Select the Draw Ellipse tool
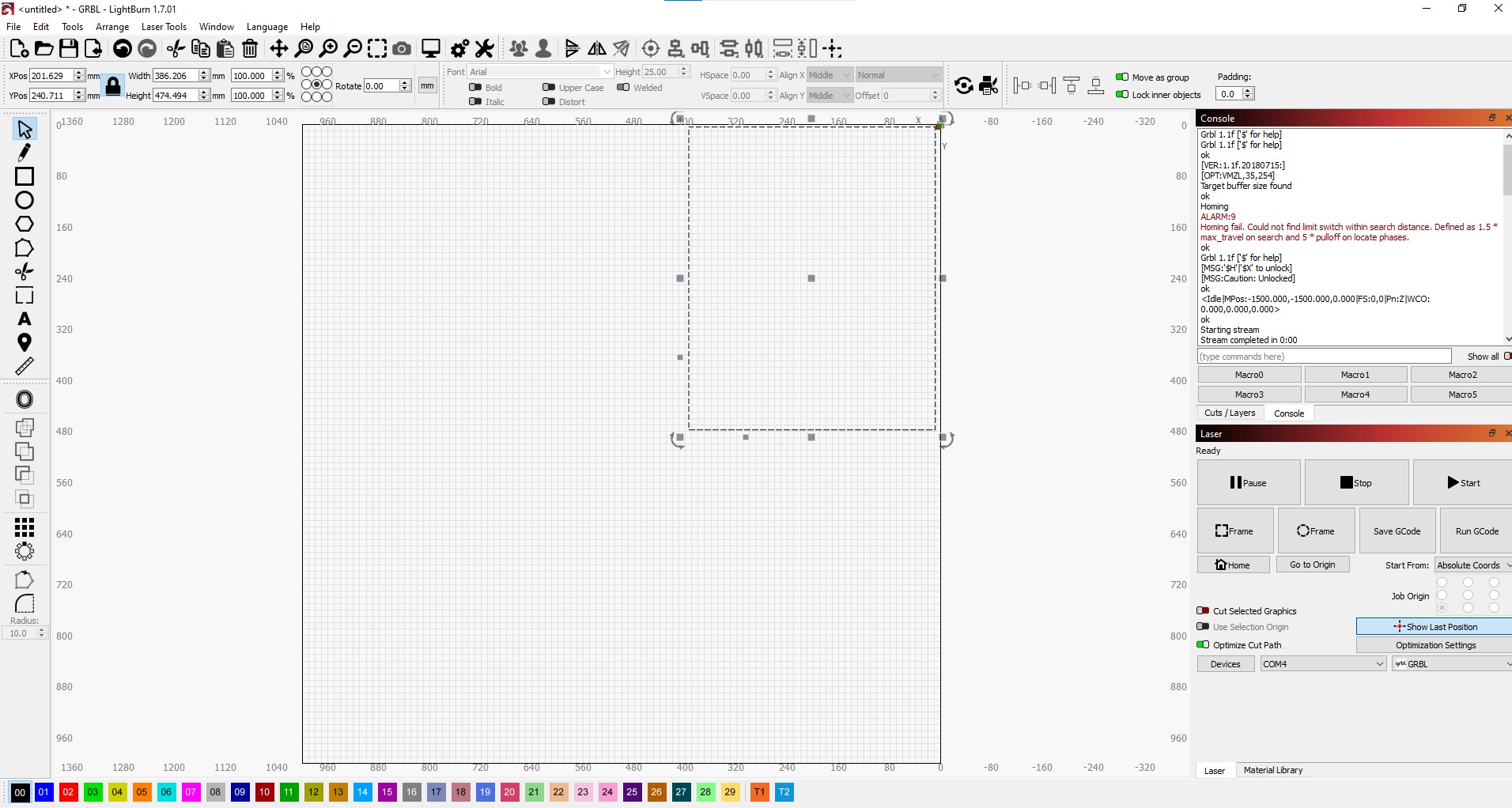The width and height of the screenshot is (1512, 808). [25, 200]
